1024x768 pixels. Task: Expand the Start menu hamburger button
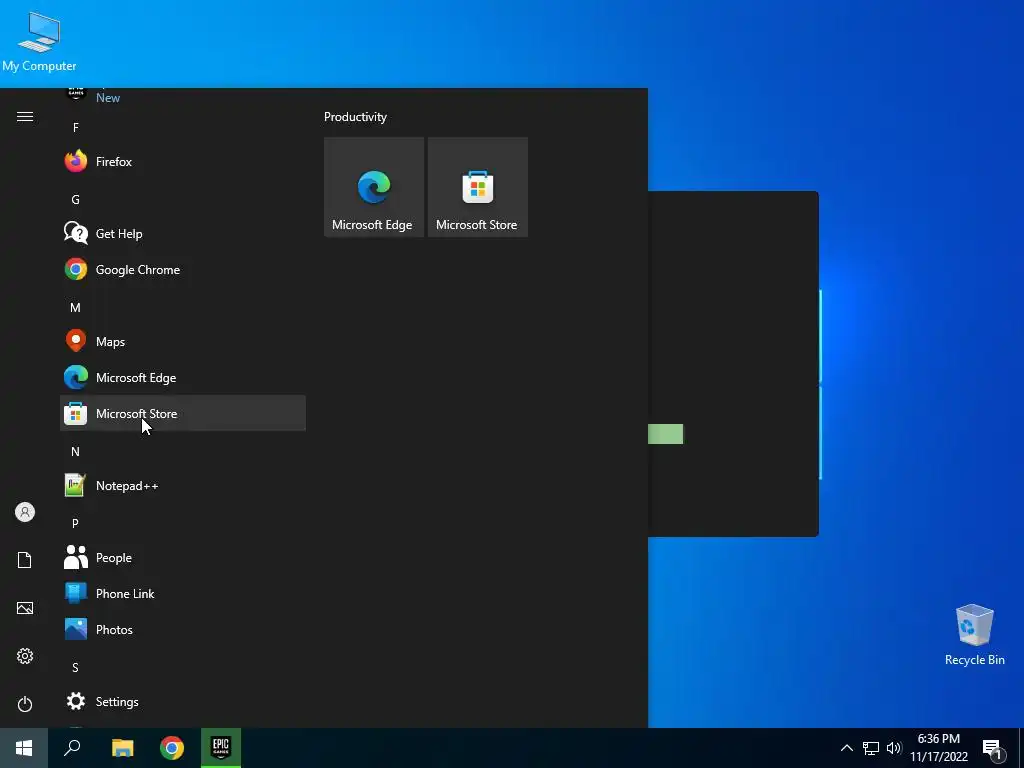pyautogui.click(x=25, y=116)
